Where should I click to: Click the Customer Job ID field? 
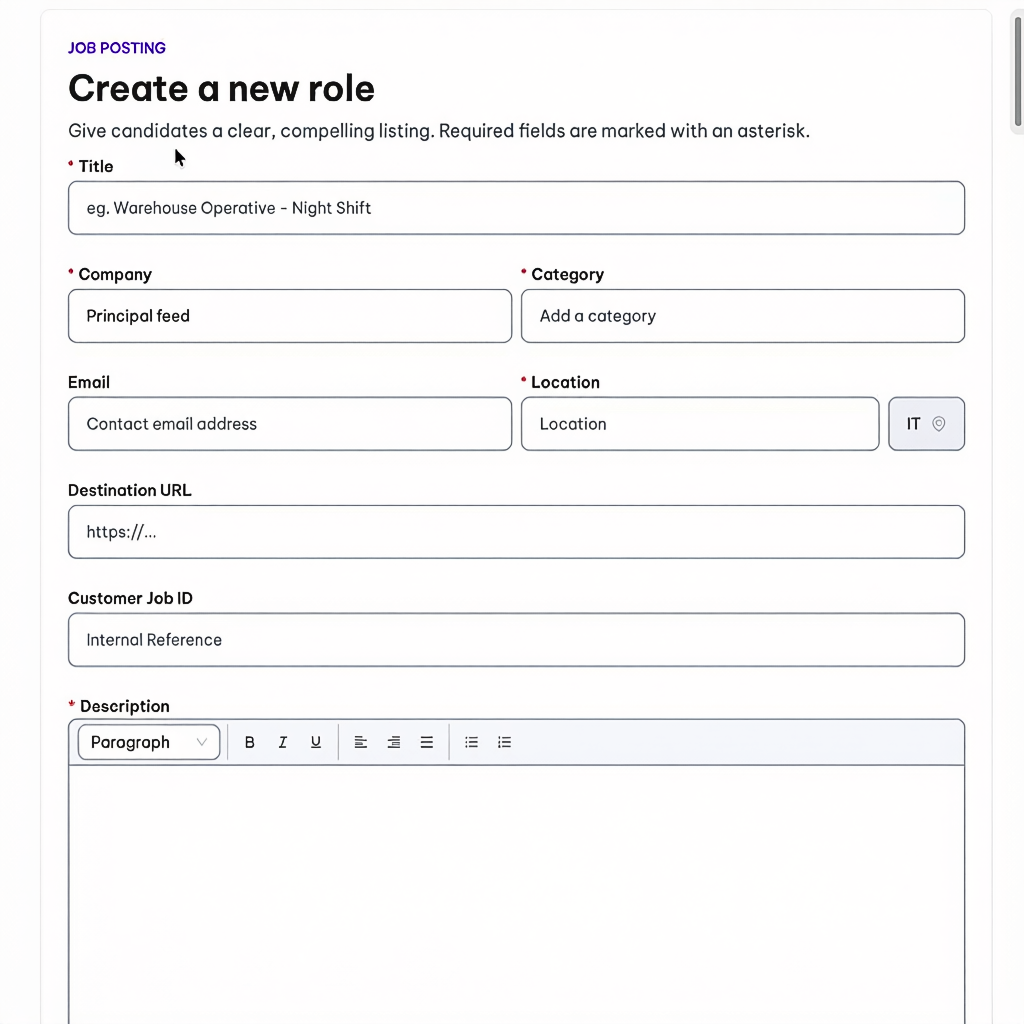516,640
